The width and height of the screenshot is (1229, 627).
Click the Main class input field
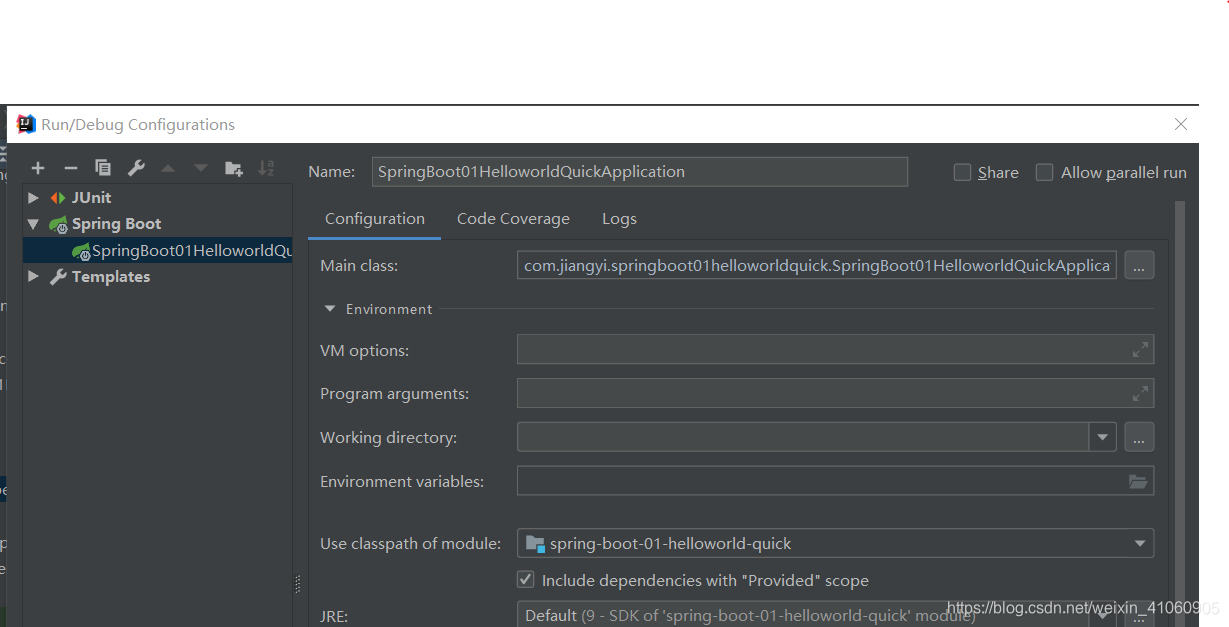tap(817, 265)
